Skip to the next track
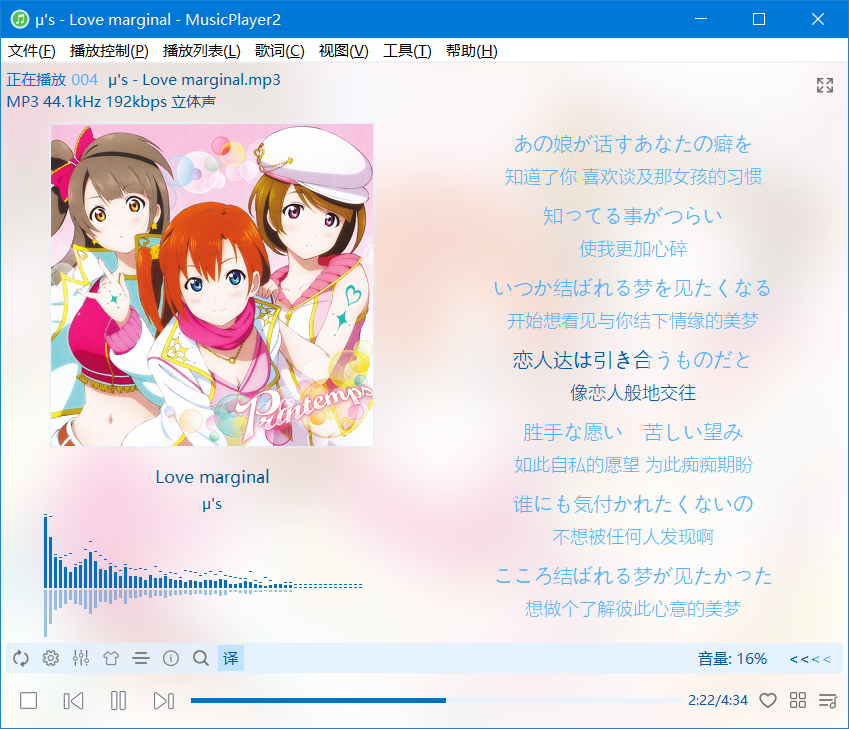This screenshot has width=849, height=729. point(164,700)
